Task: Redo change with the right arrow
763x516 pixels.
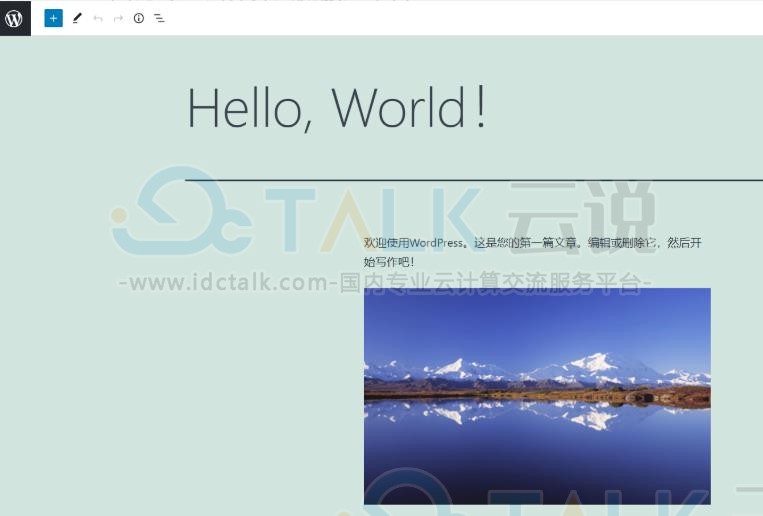Action: pyautogui.click(x=118, y=18)
